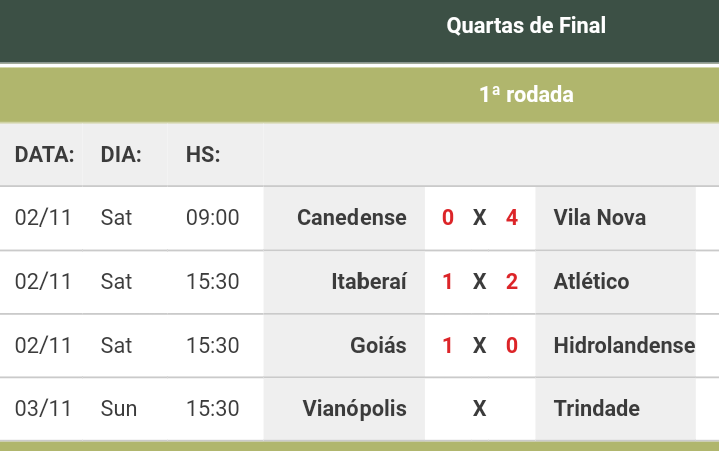Open the Quartas de Final header
This screenshot has height=451, width=719.
pyautogui.click(x=526, y=26)
